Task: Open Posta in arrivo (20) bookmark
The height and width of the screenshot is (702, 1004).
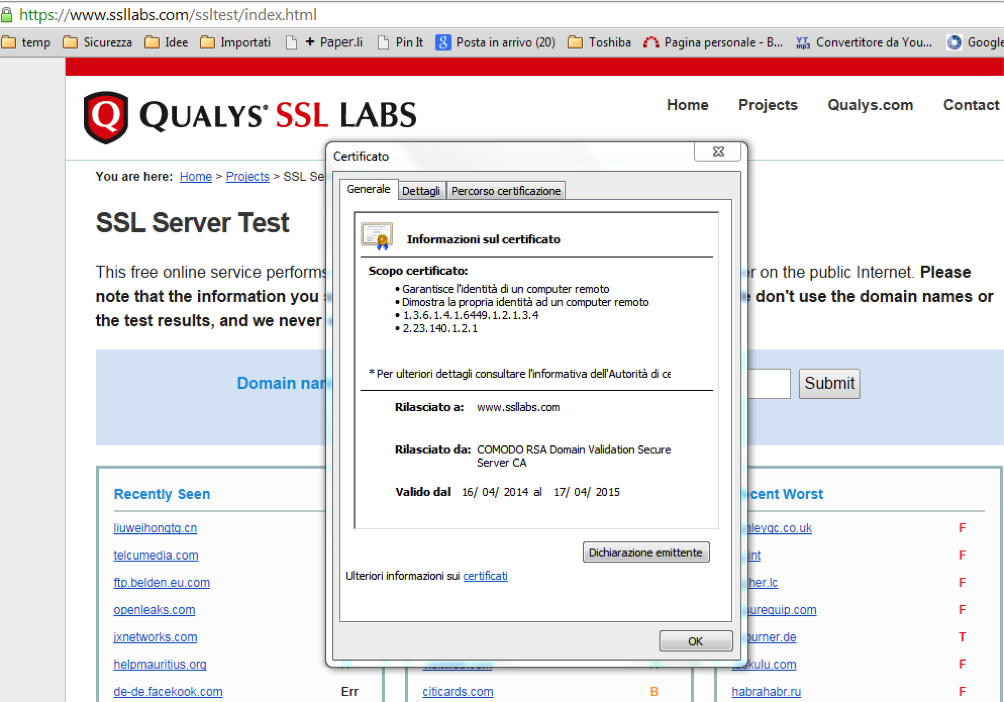Action: coord(496,42)
